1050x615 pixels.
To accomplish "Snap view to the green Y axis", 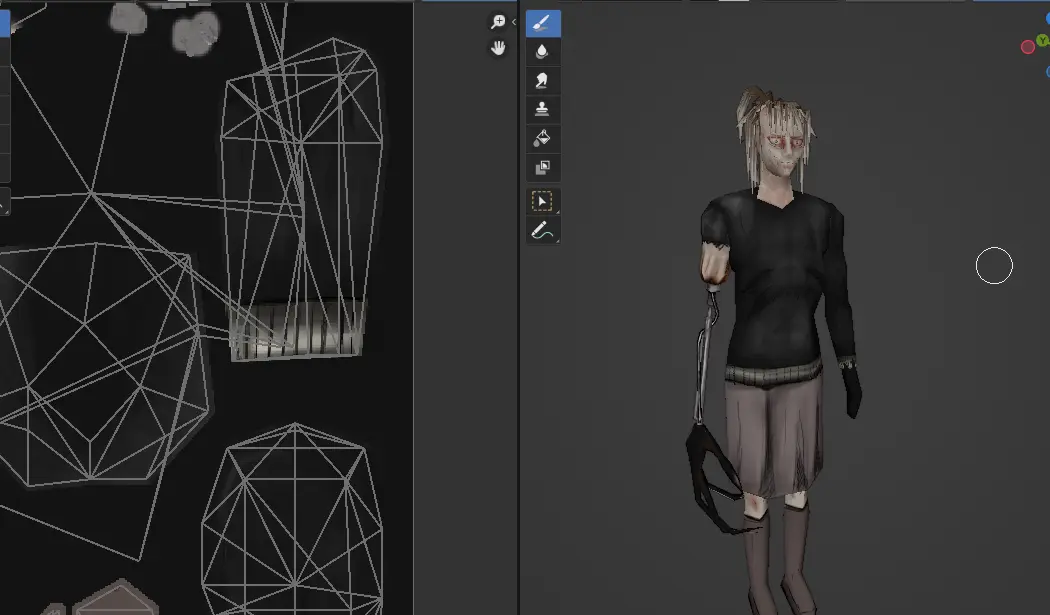I will point(1043,41).
